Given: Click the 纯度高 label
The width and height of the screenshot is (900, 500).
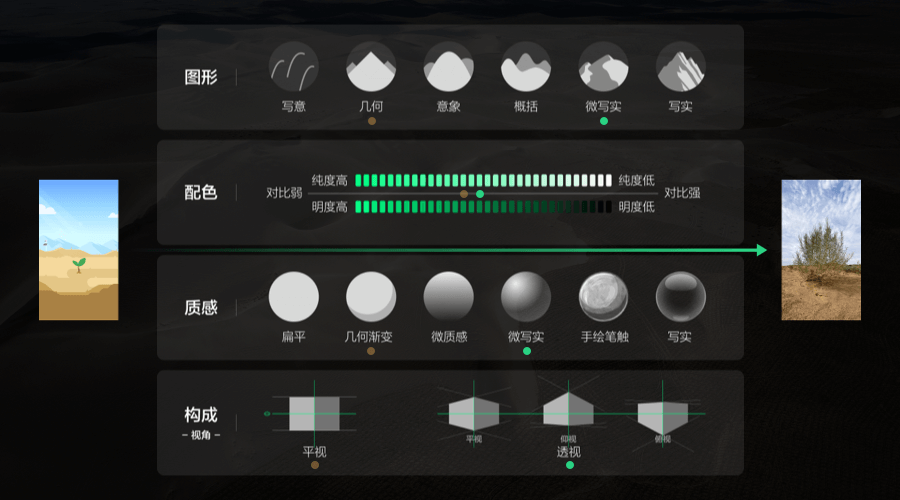Looking at the screenshot, I should (329, 181).
